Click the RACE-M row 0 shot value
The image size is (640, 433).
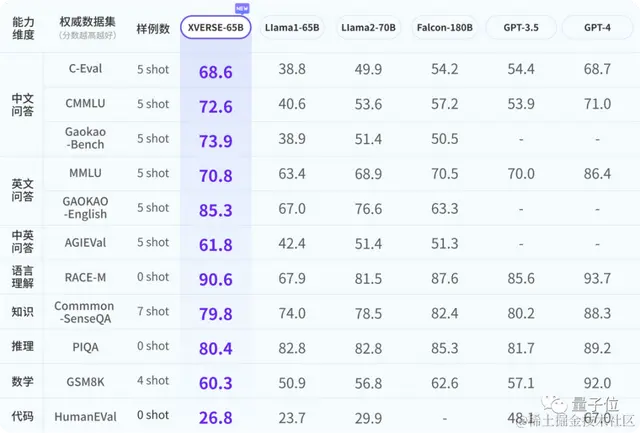(x=153, y=277)
